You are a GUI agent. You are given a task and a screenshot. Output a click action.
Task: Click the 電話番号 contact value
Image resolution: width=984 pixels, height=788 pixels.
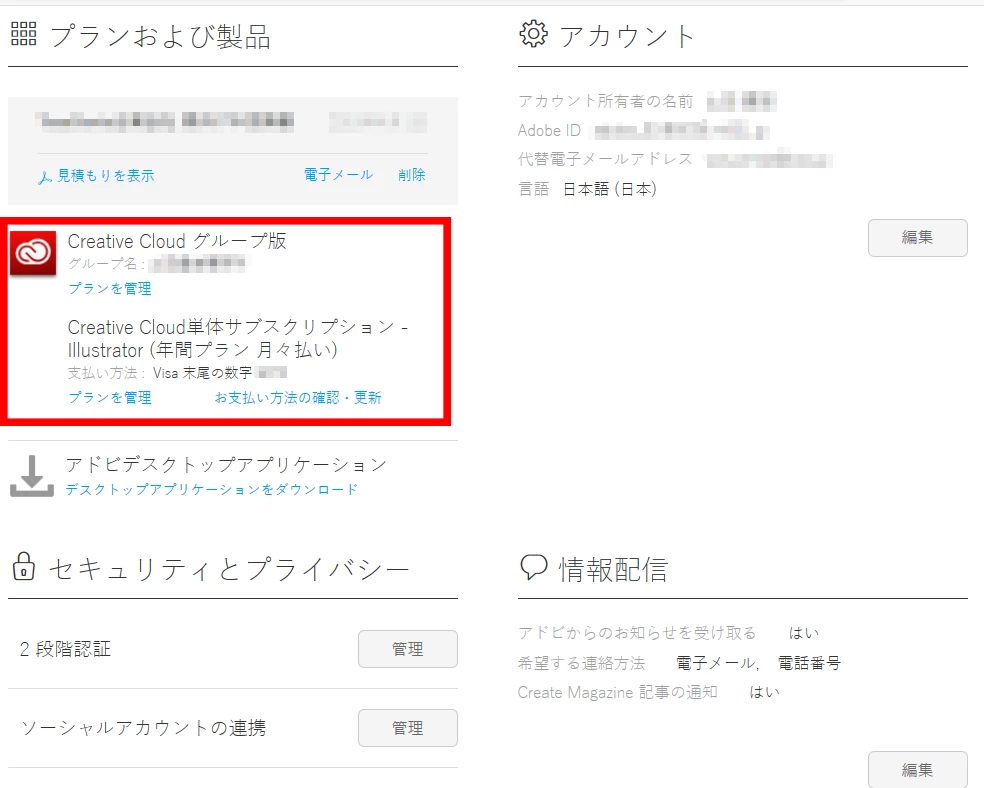810,663
